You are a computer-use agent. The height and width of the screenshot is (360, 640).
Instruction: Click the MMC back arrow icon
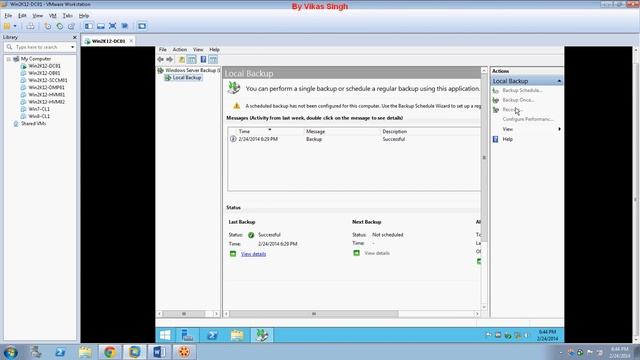[x=161, y=60]
